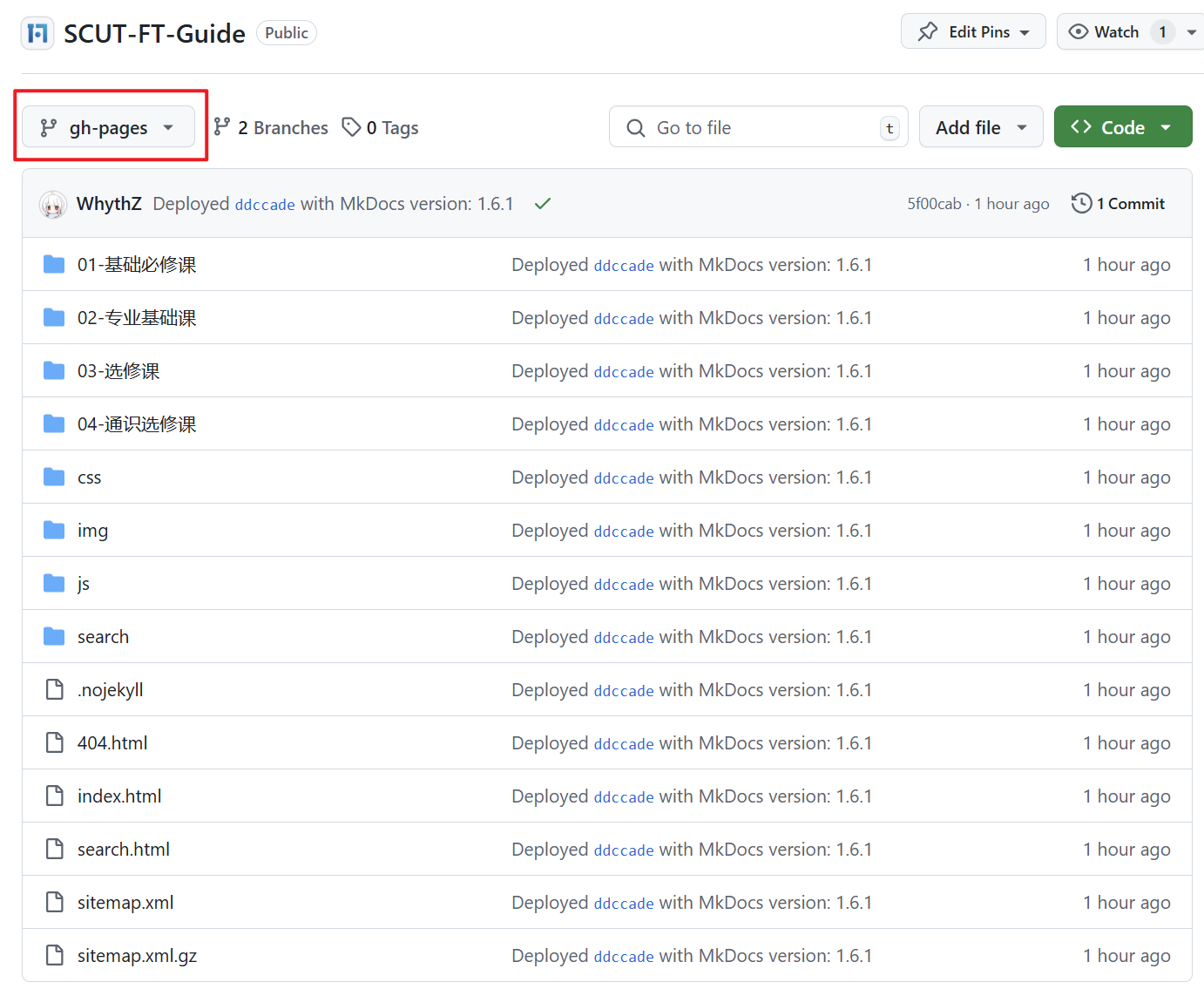Open the index.html file name
The height and width of the screenshot is (989, 1204).
(119, 796)
